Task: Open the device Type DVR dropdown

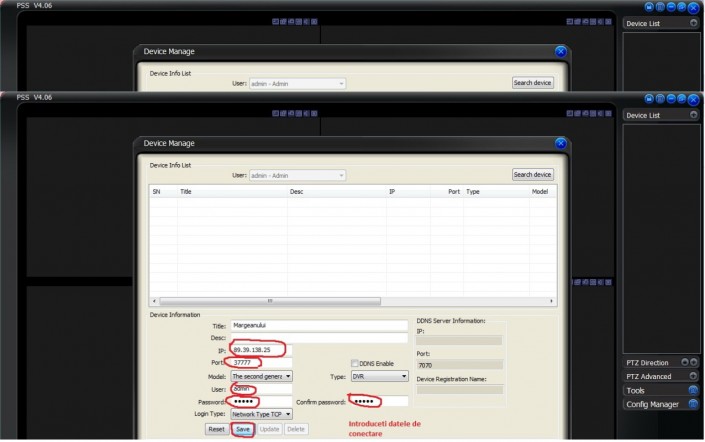Action: point(403,376)
